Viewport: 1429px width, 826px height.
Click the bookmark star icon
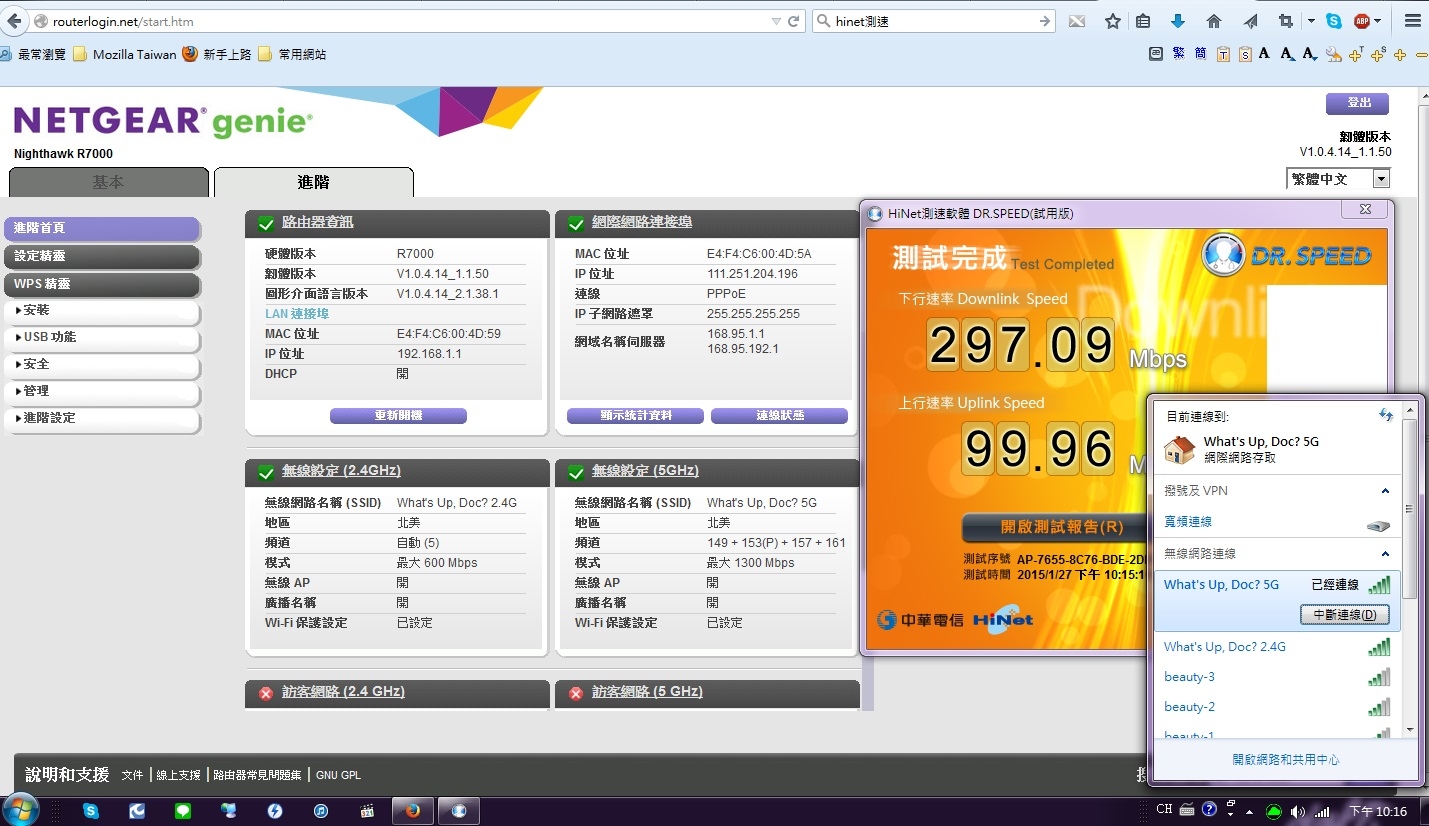coord(1112,21)
